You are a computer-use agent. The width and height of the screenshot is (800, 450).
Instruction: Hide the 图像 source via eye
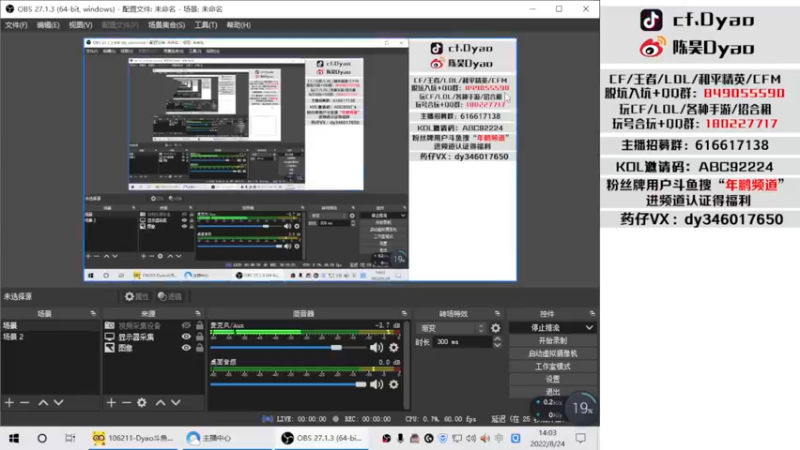coord(186,347)
